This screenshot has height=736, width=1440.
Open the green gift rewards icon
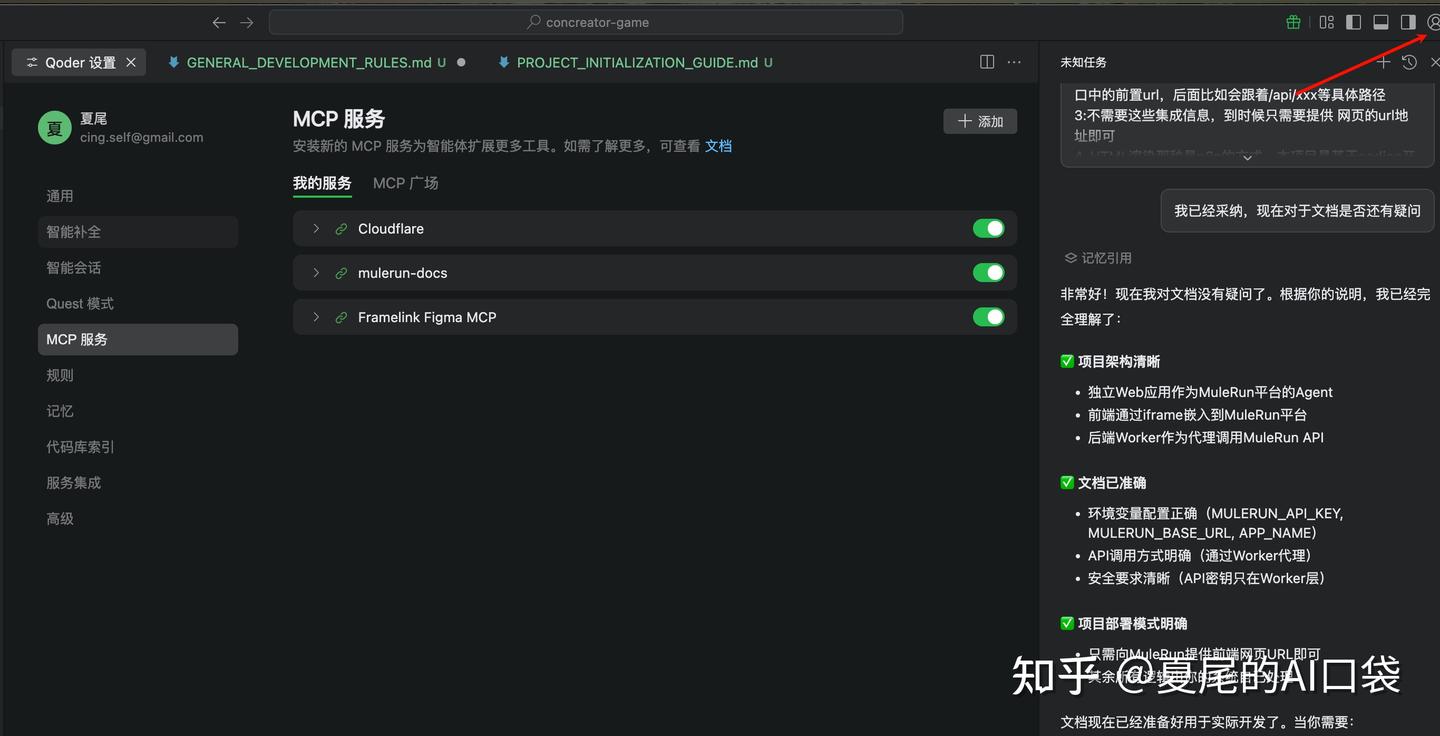(x=1292, y=21)
